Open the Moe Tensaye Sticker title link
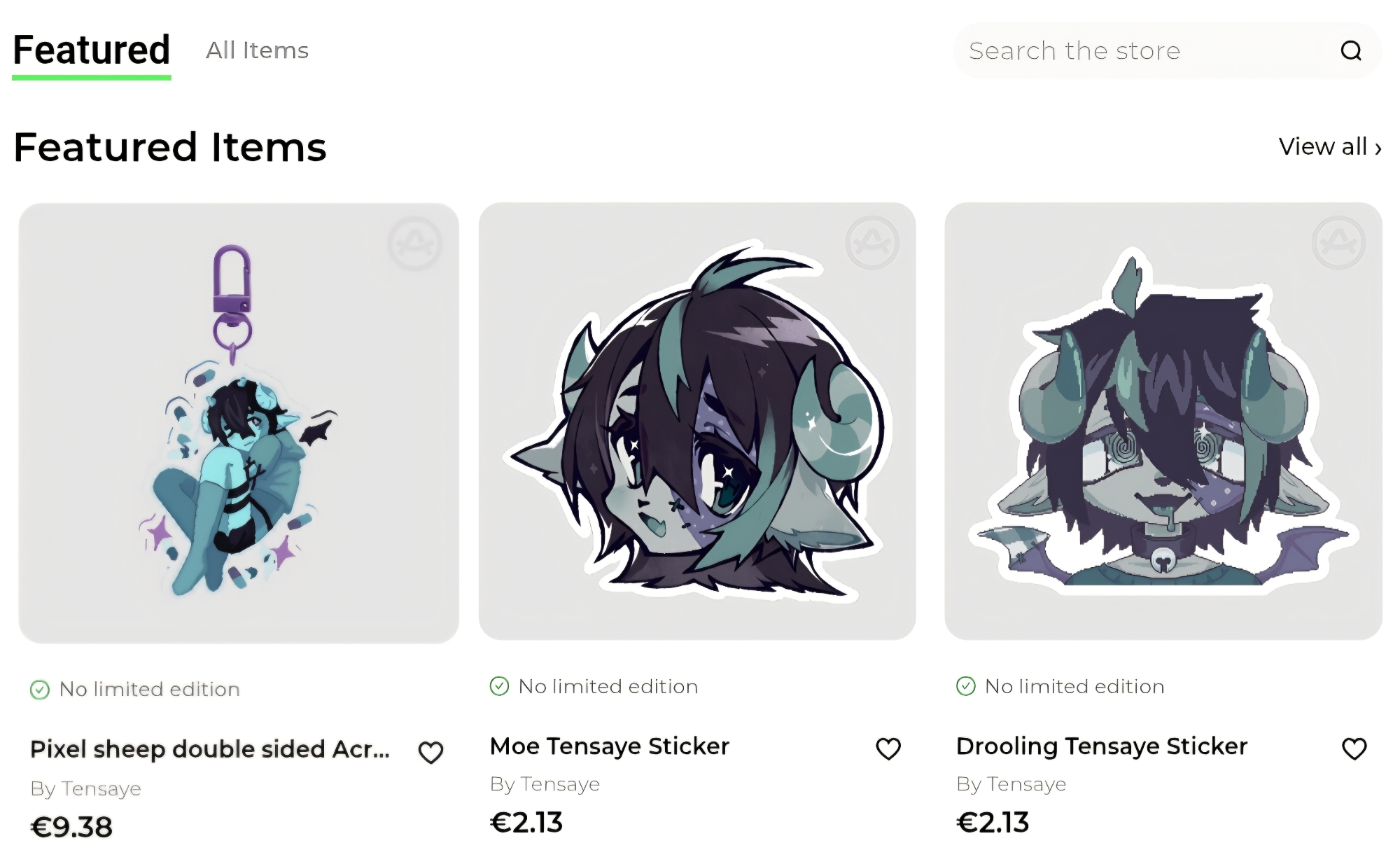The image size is (1400, 864). [610, 746]
